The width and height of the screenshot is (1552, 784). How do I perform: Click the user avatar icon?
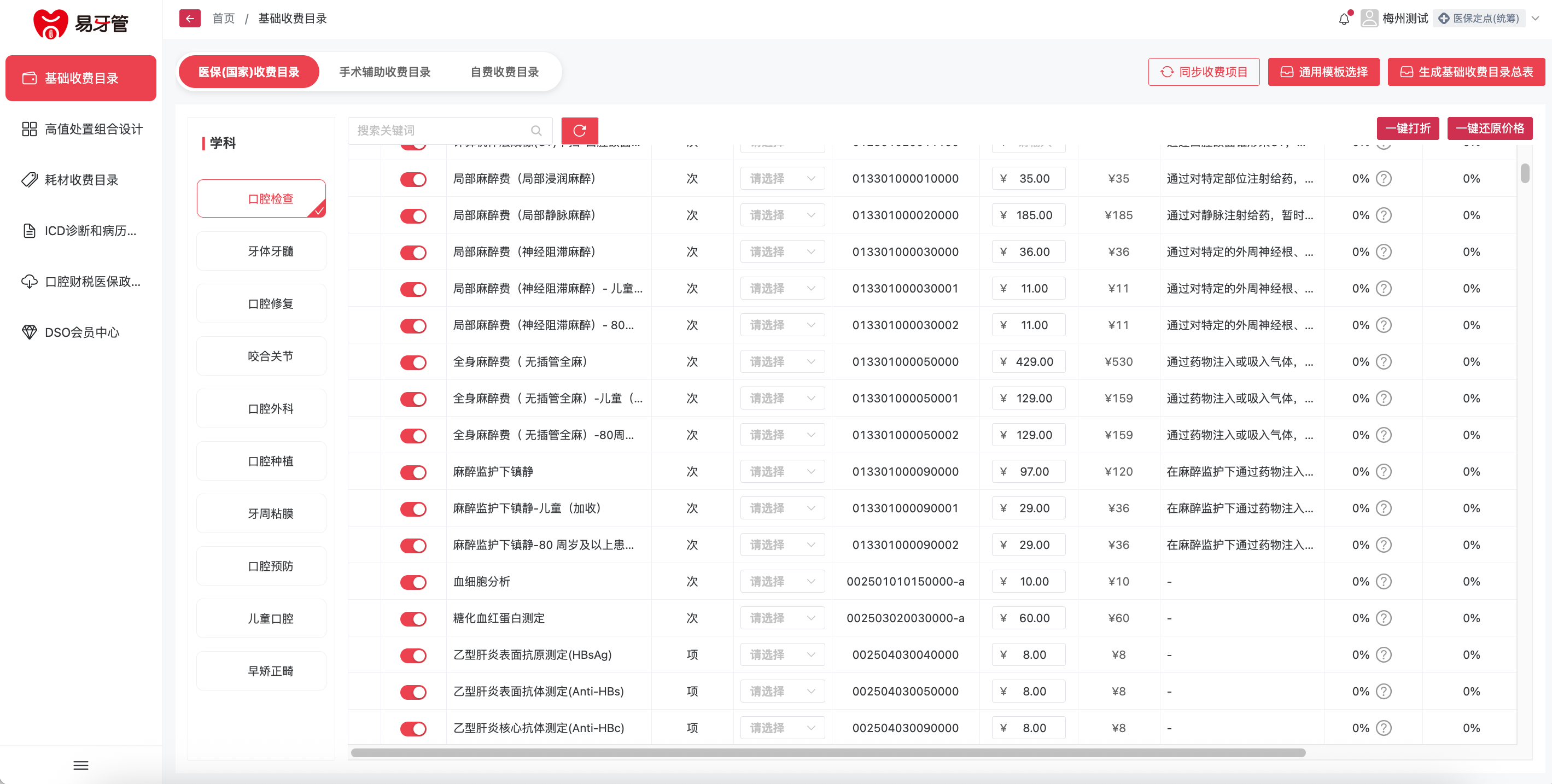[1369, 19]
